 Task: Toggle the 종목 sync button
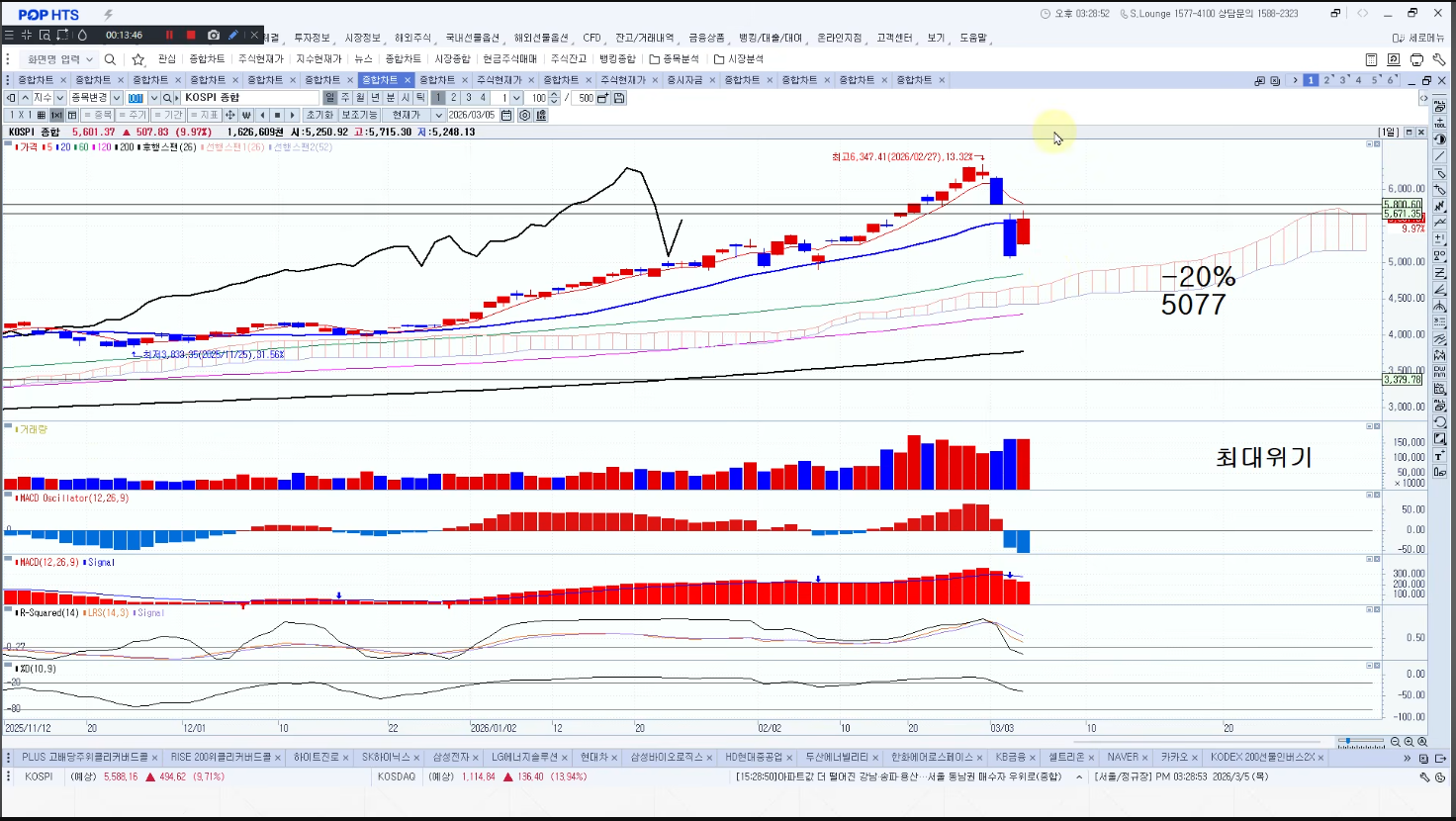pos(99,116)
